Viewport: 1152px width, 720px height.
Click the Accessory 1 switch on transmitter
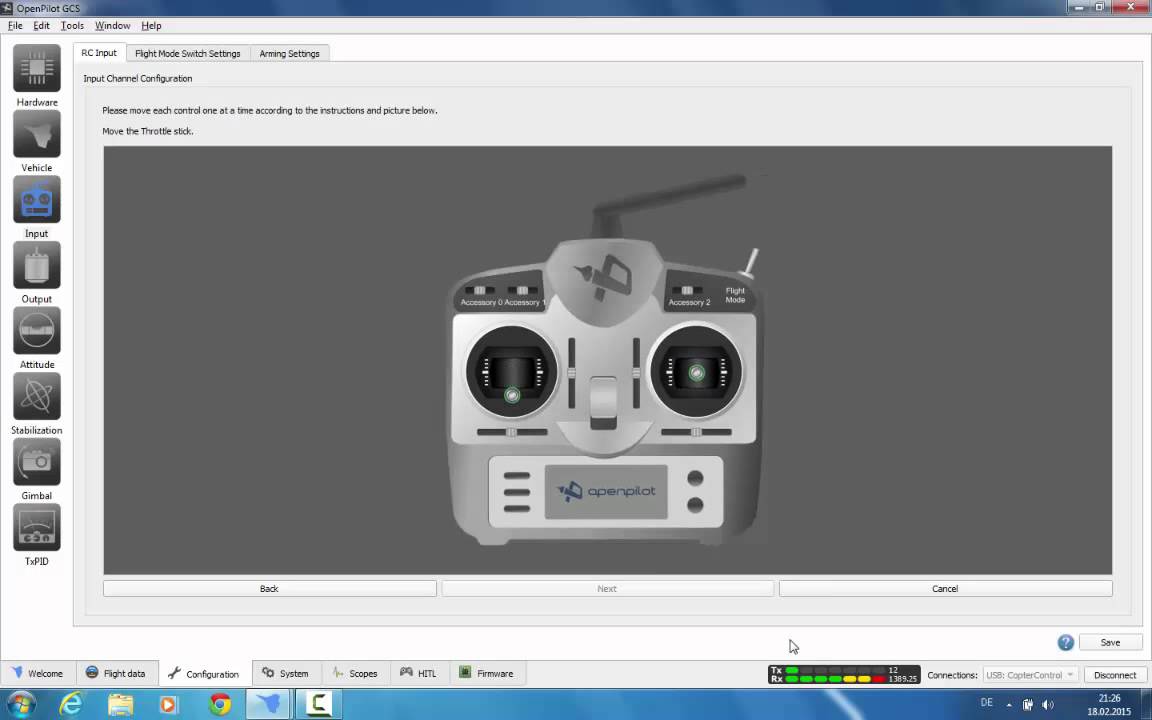(x=522, y=291)
